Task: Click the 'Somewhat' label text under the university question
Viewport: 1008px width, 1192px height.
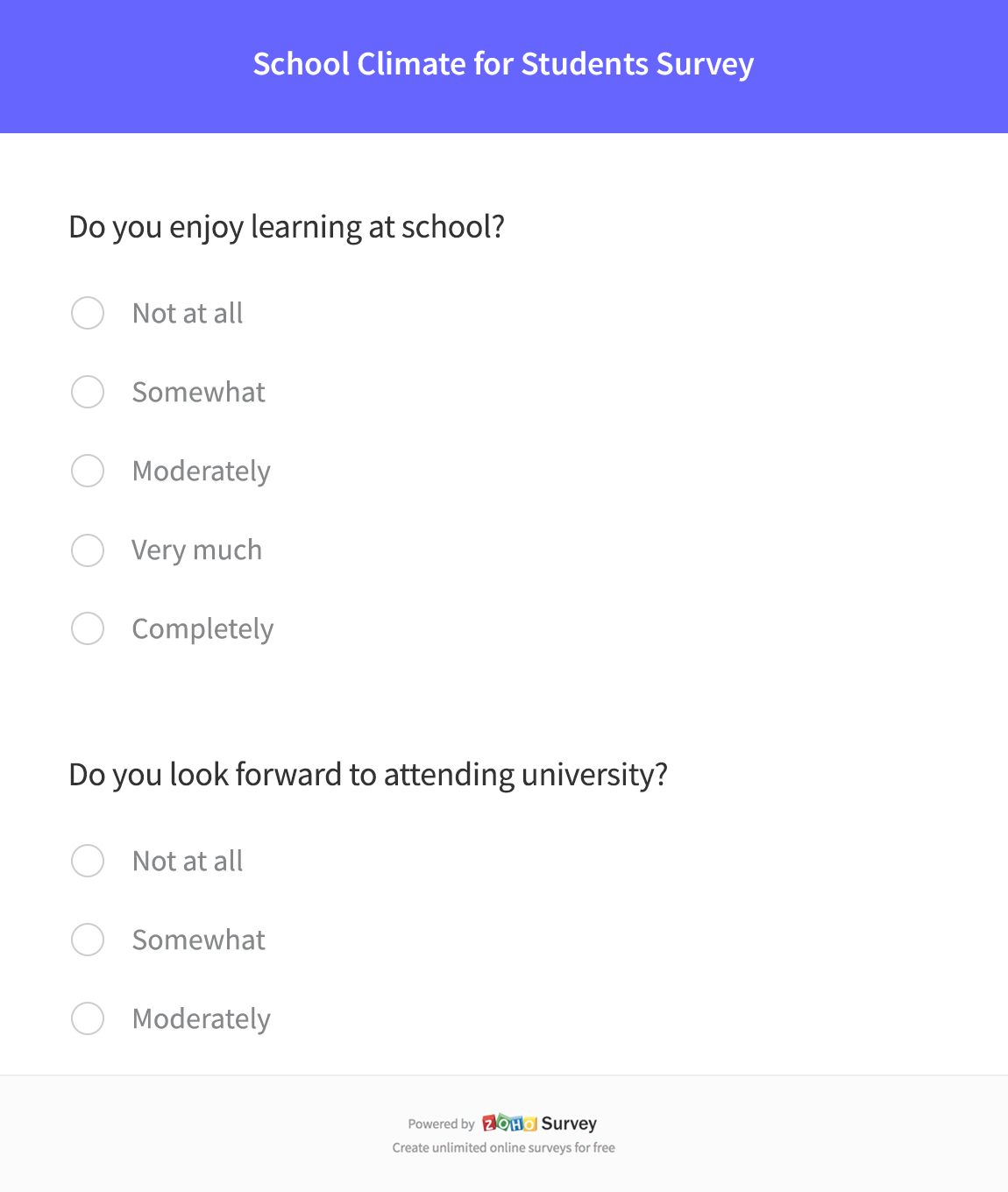Action: pyautogui.click(x=199, y=940)
